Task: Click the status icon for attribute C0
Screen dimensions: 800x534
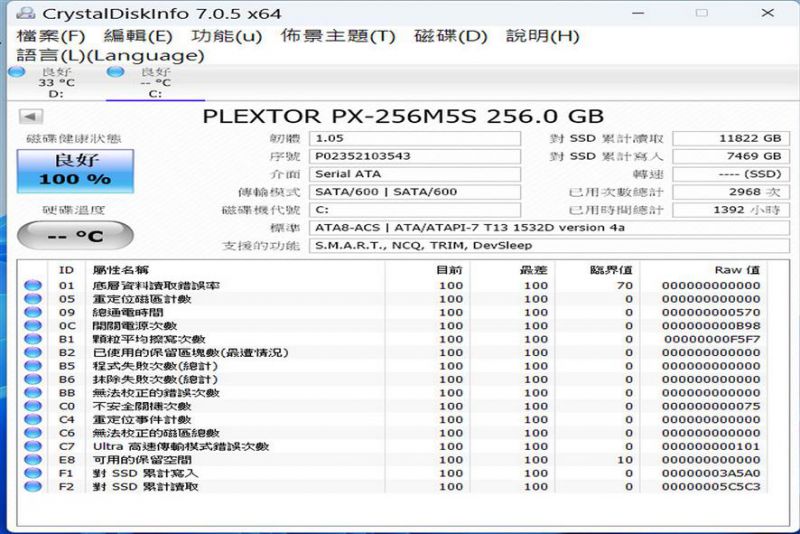Action: click(33, 406)
